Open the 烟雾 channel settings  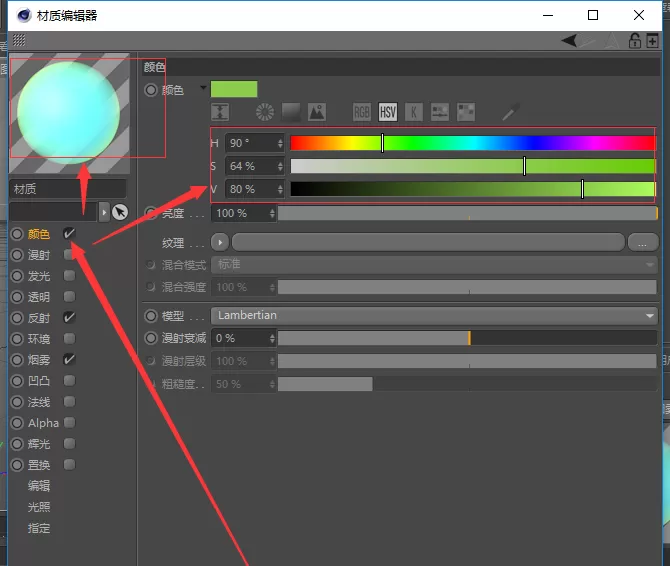39,360
